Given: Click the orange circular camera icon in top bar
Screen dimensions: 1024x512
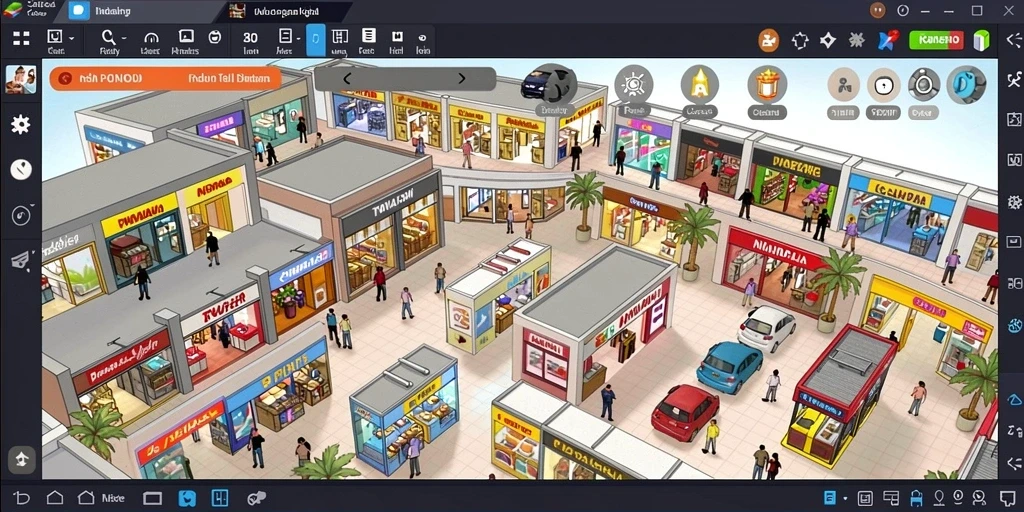Looking at the screenshot, I should tap(769, 40).
